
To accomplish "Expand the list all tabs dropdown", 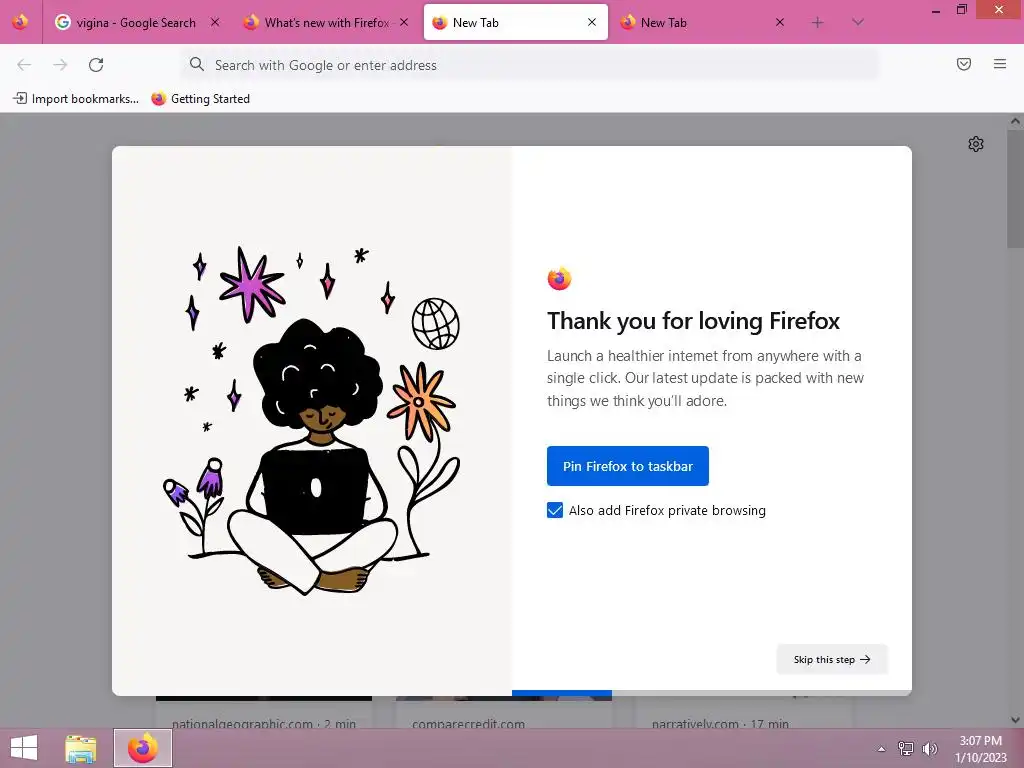I will (858, 23).
